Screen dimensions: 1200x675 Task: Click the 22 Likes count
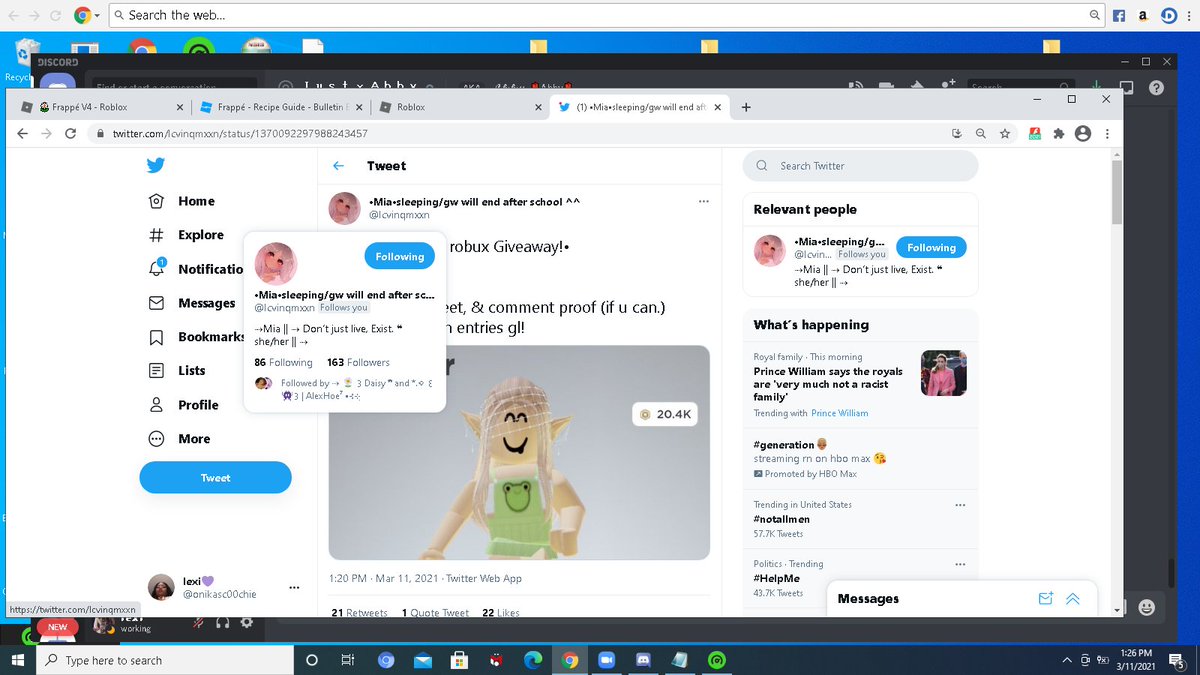[x=501, y=612]
